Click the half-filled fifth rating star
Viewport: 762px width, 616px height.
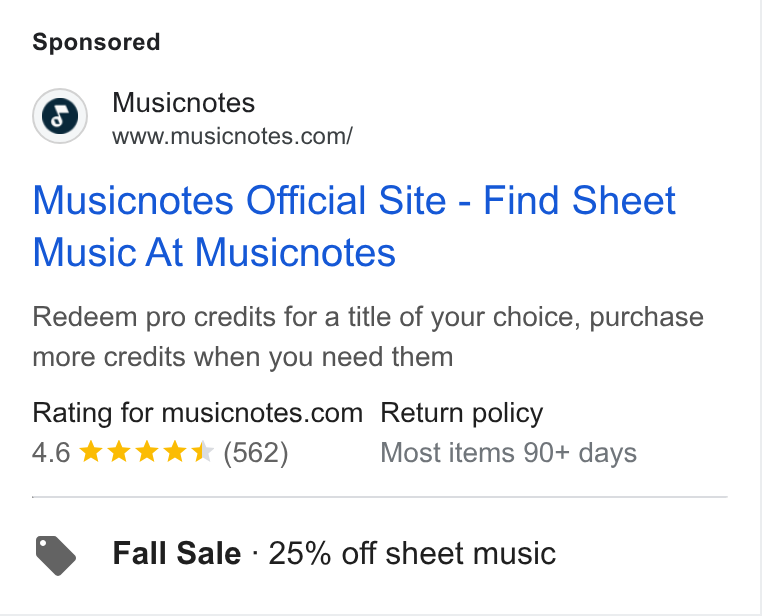click(202, 452)
